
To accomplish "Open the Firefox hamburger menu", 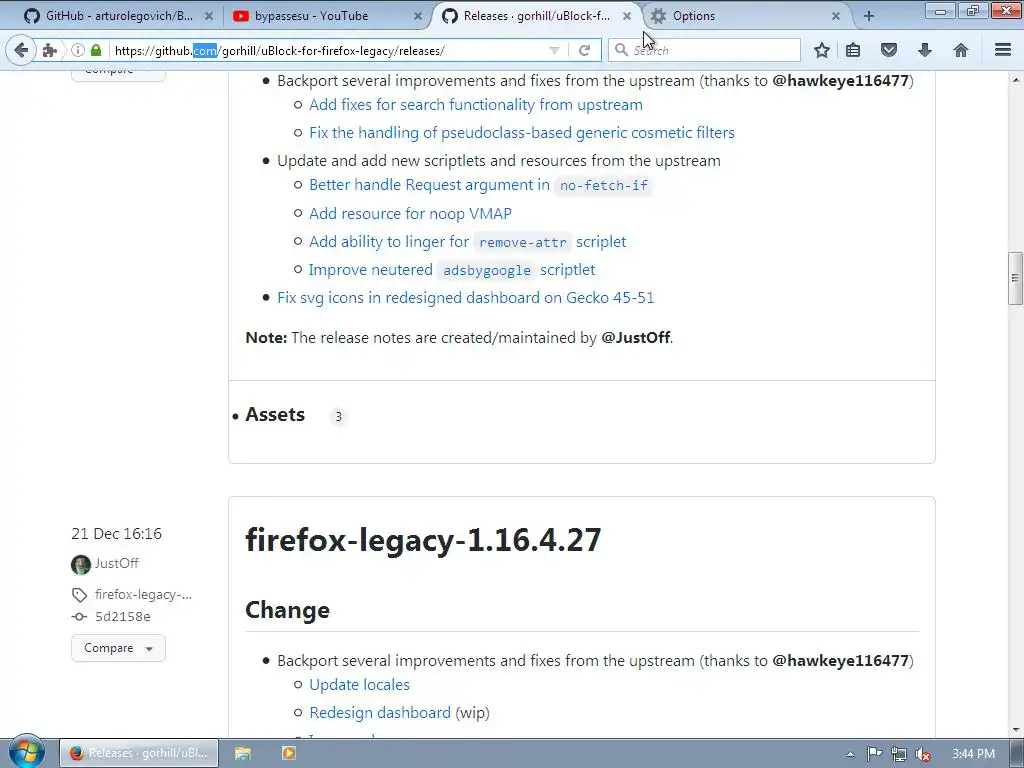I will click(1003, 50).
